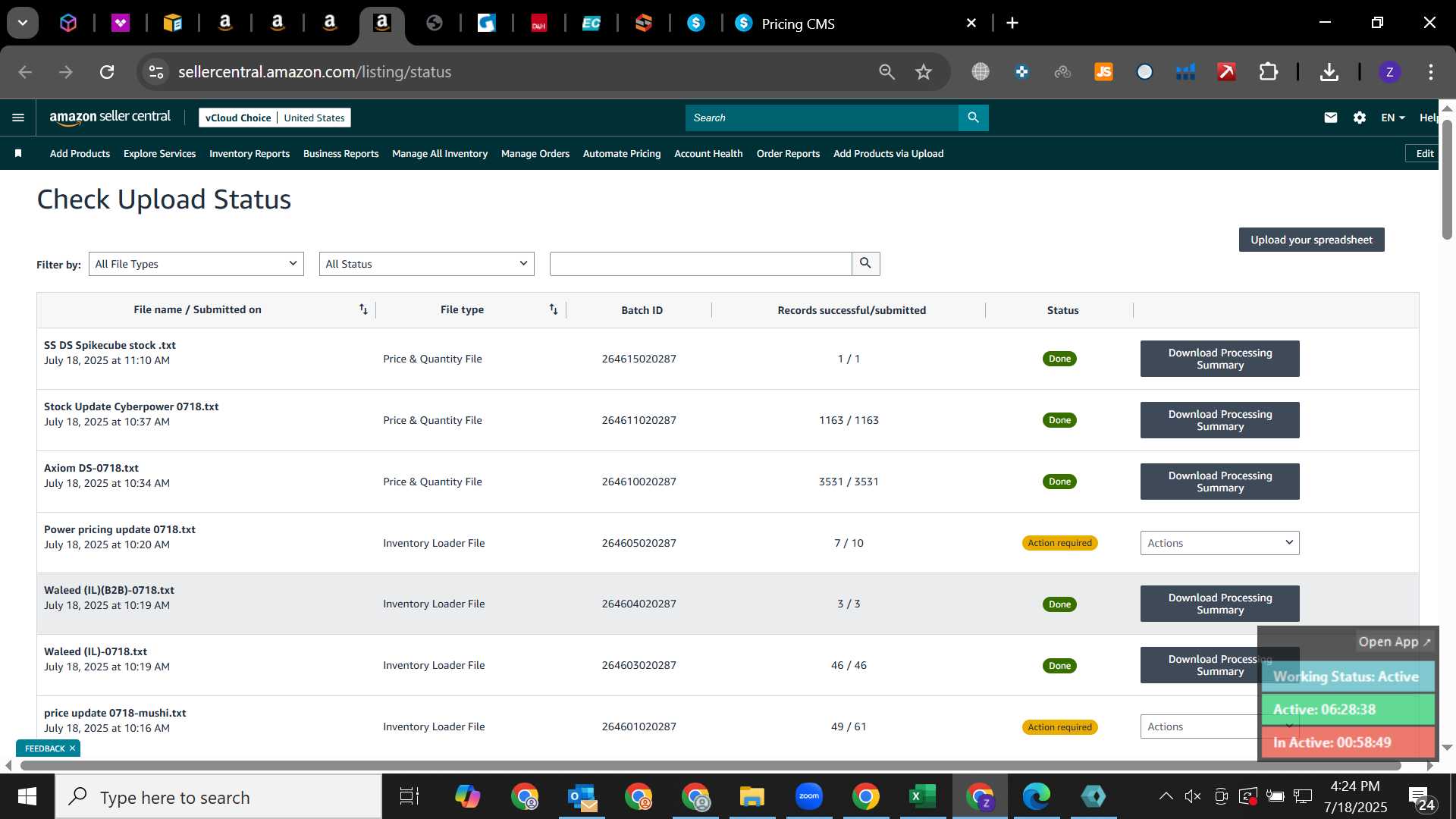Download Processing Summary for Stock Update Cyberpower
The height and width of the screenshot is (819, 1456).
click(x=1219, y=420)
